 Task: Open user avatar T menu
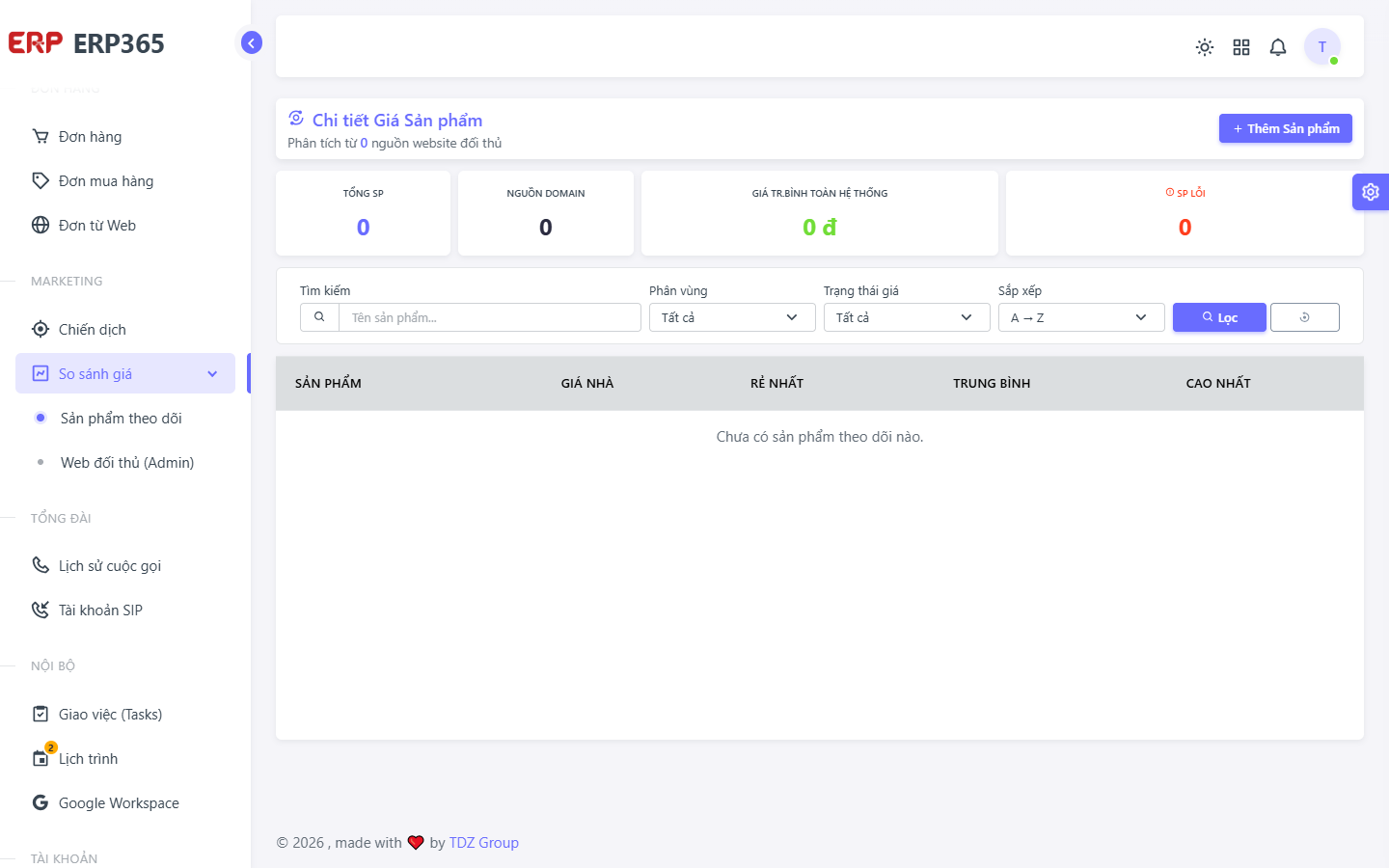(x=1322, y=46)
